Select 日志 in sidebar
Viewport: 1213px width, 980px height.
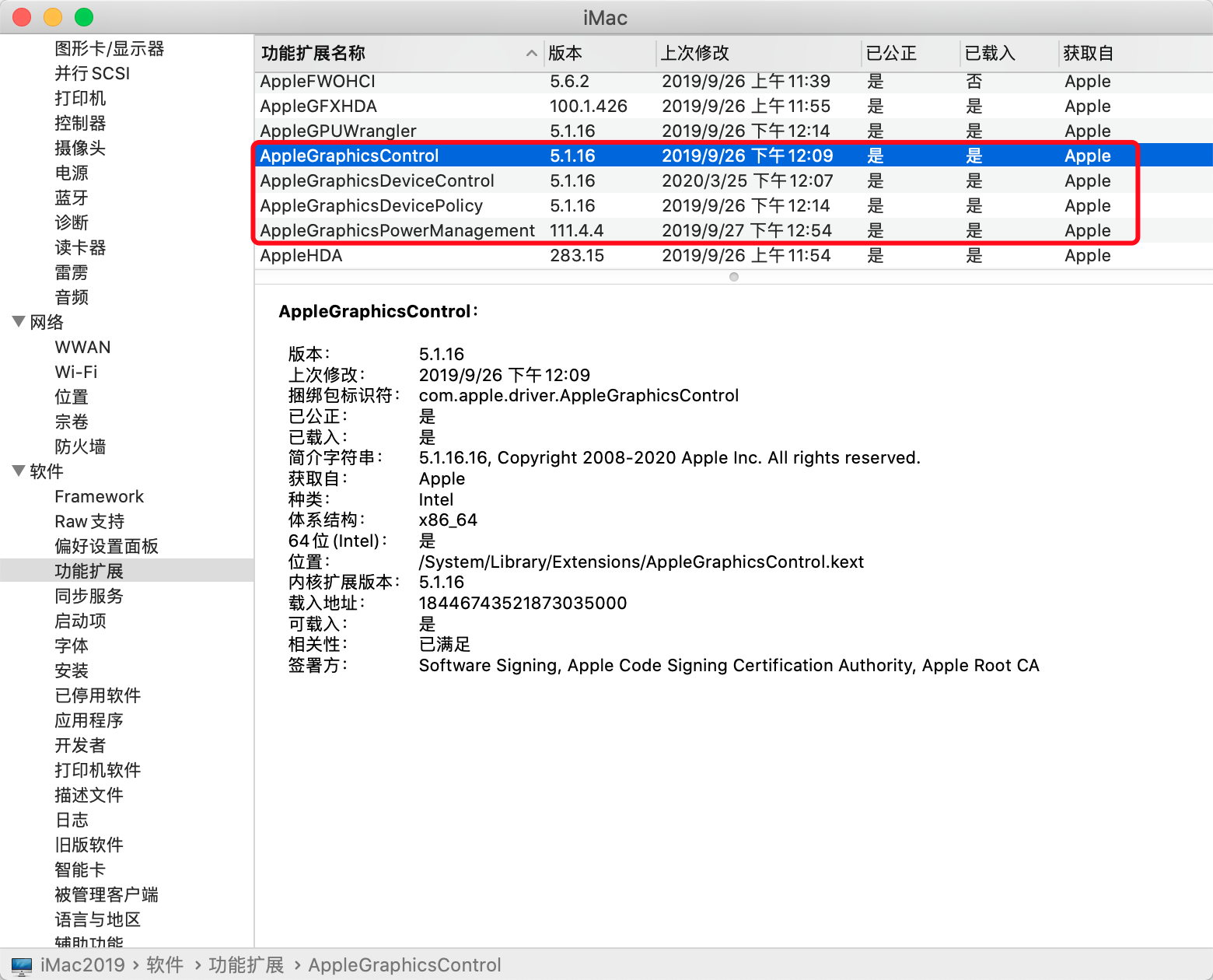click(x=72, y=820)
